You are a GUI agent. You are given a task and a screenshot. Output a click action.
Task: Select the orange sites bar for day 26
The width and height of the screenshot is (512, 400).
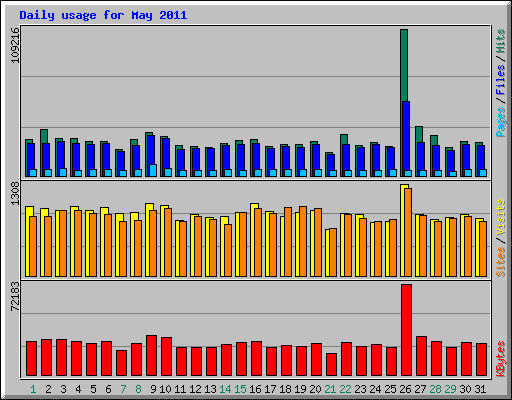tap(408, 232)
